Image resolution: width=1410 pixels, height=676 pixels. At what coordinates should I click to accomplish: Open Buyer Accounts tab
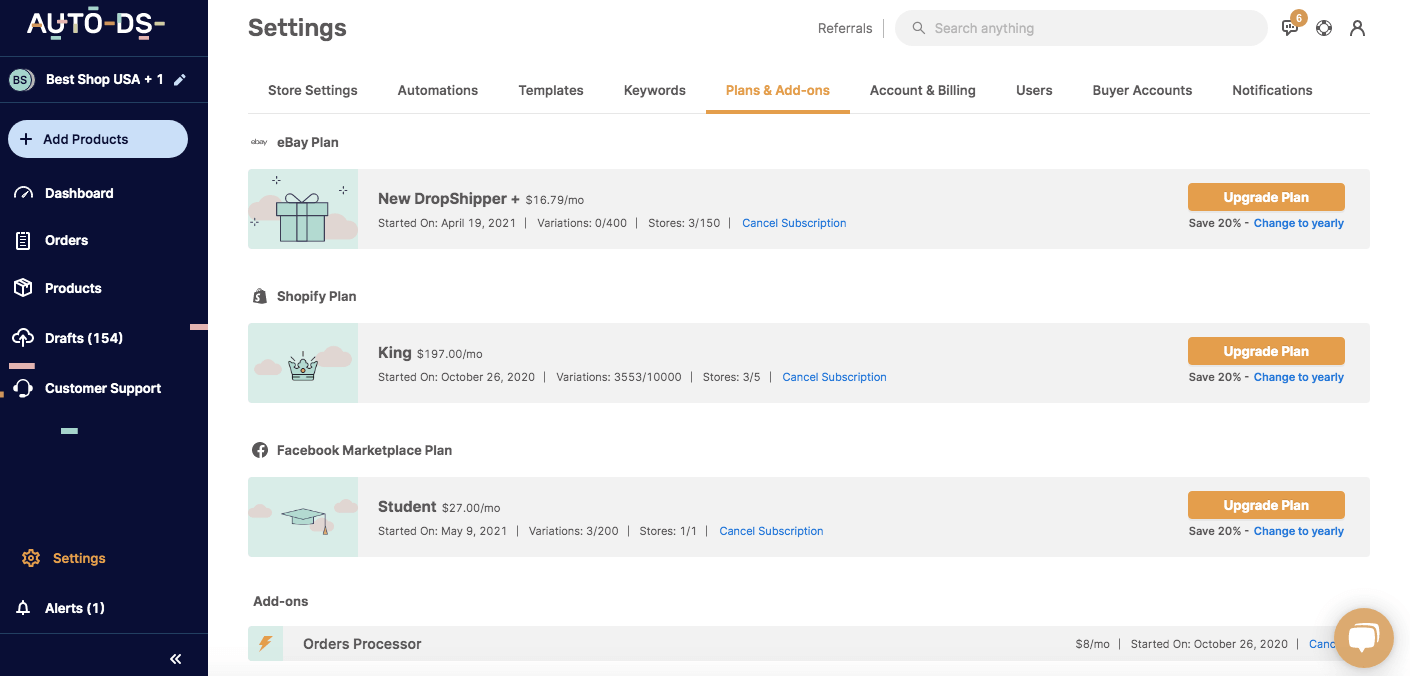(x=1142, y=90)
